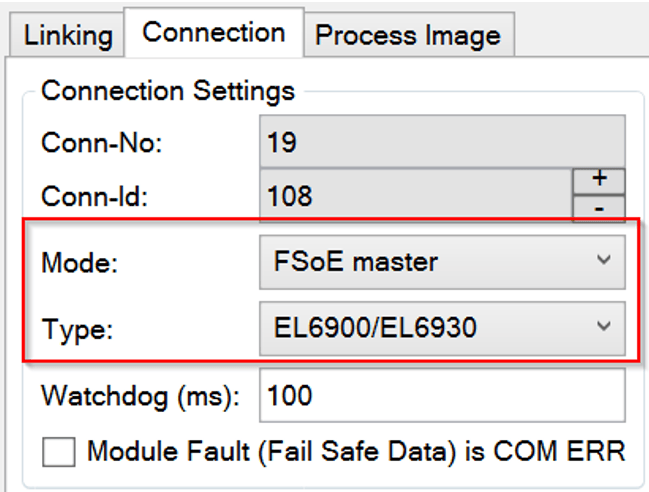
Task: Click the Conn-Id: label
Action: (94, 196)
